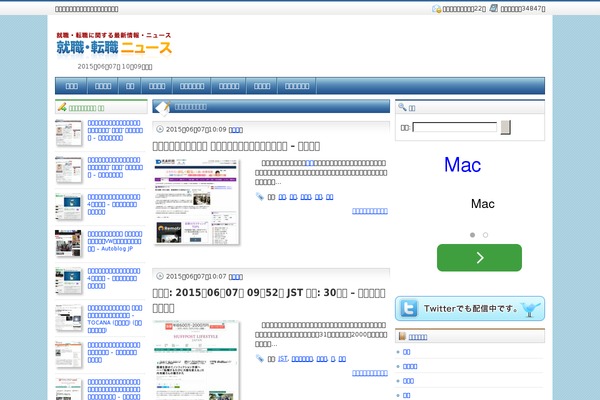Click the date line beneath the site logo
The height and width of the screenshot is (400, 600).
[115, 67]
